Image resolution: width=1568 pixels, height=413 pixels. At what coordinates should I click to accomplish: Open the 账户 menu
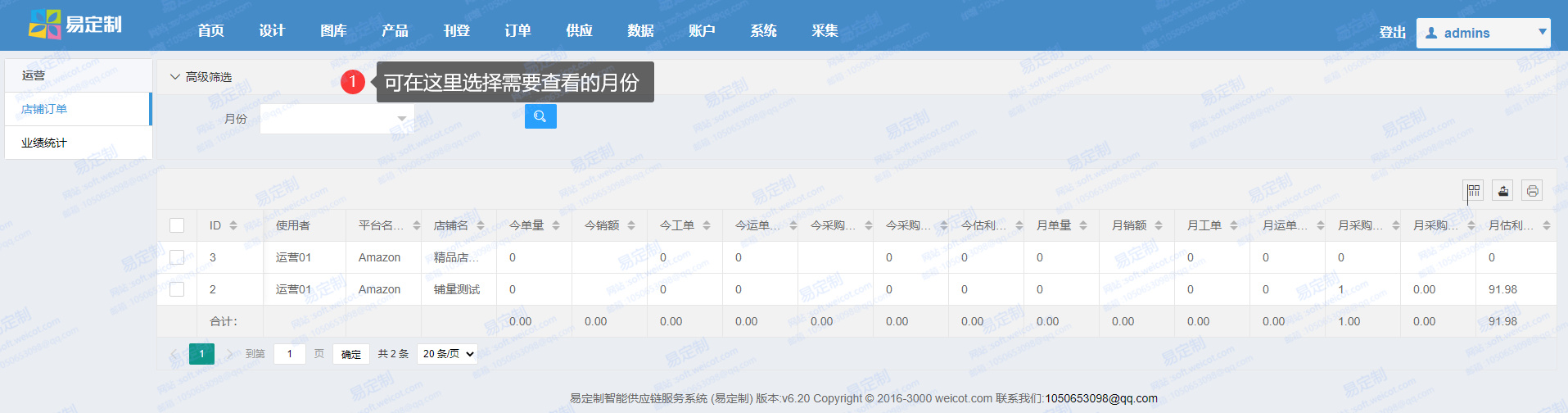pyautogui.click(x=702, y=30)
